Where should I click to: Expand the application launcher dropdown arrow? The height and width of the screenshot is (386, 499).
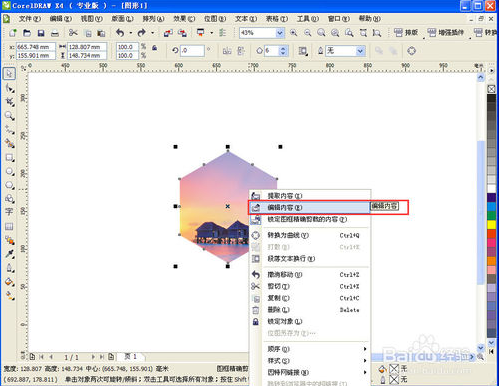pyautogui.click(x=211, y=33)
